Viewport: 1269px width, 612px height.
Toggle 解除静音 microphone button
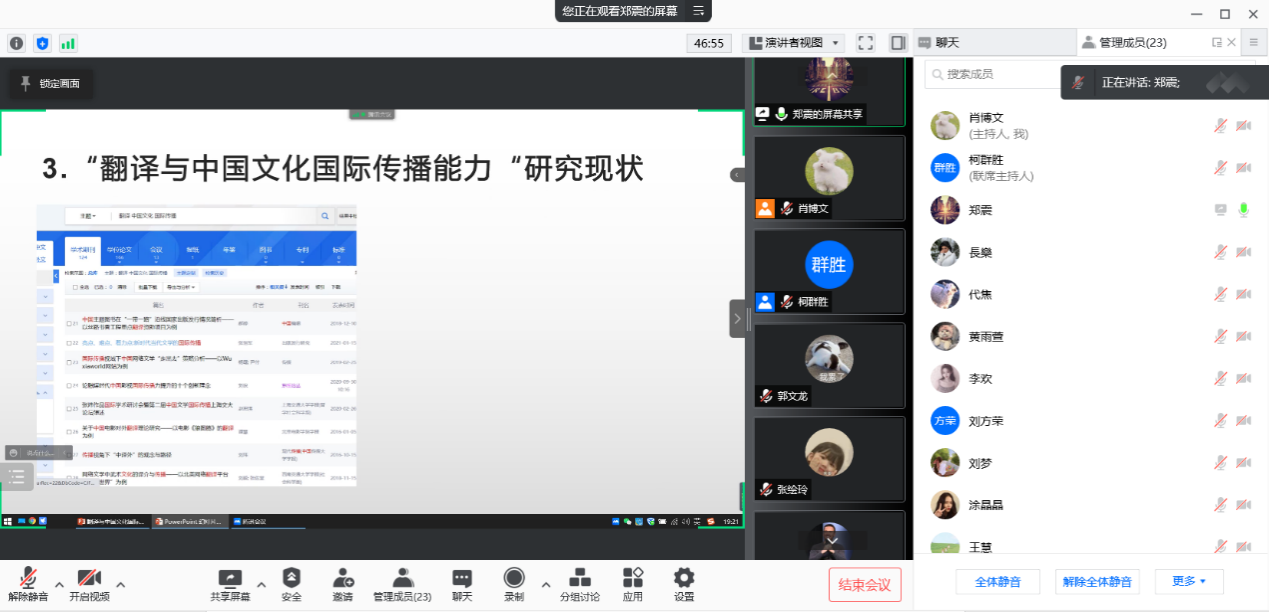[x=28, y=579]
